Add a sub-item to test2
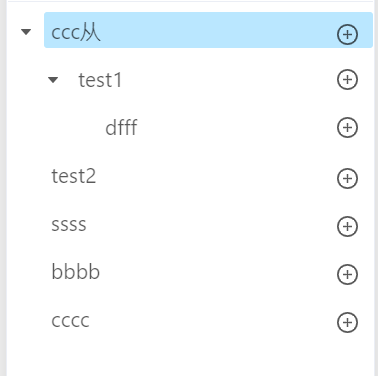The width and height of the screenshot is (378, 376). pyautogui.click(x=347, y=178)
